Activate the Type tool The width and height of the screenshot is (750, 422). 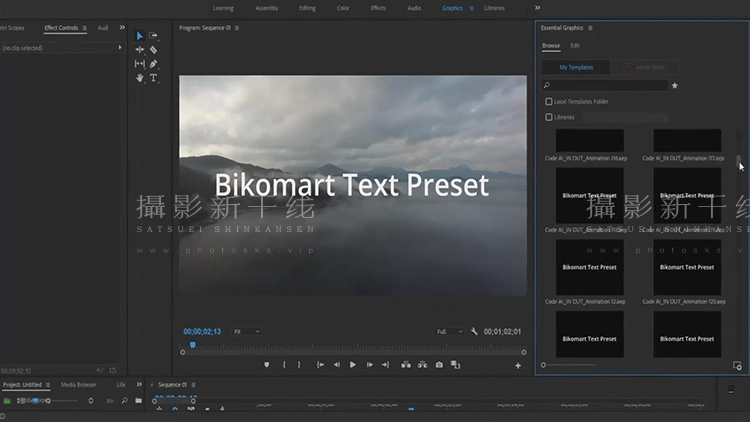coord(153,78)
